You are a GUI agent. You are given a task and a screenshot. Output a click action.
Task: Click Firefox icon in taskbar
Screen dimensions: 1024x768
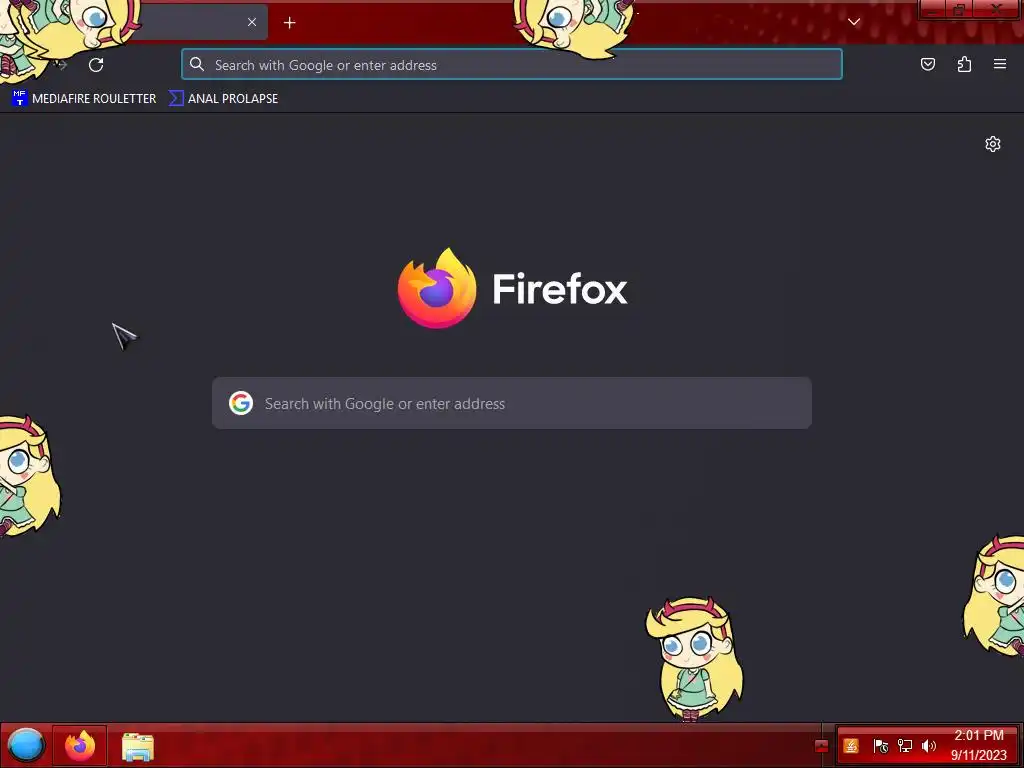click(x=80, y=745)
